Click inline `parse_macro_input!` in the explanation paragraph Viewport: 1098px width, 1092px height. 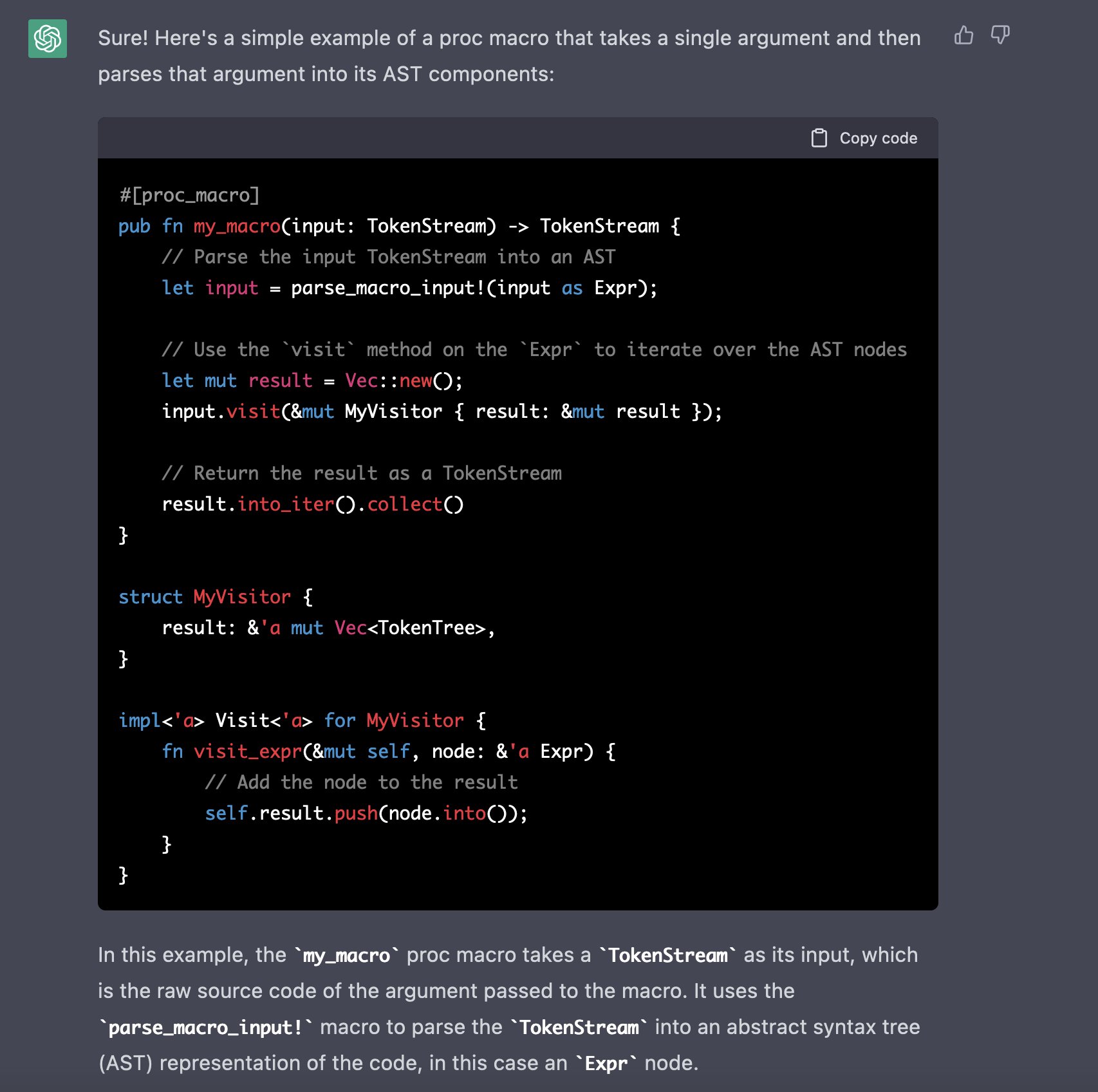click(x=205, y=1028)
